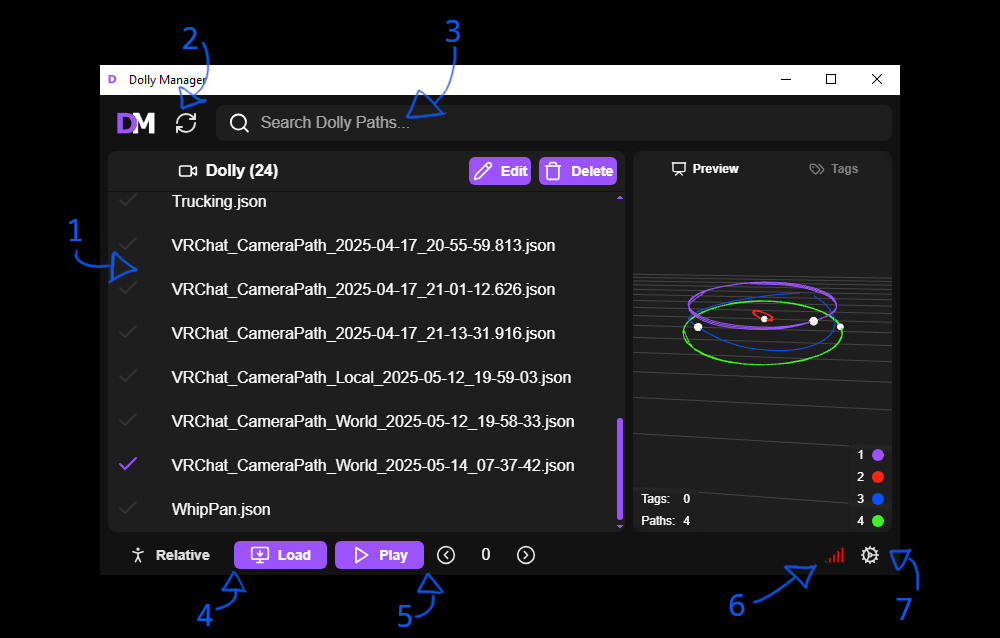1000x638 pixels.
Task: Switch to the Preview tab
Action: [705, 169]
